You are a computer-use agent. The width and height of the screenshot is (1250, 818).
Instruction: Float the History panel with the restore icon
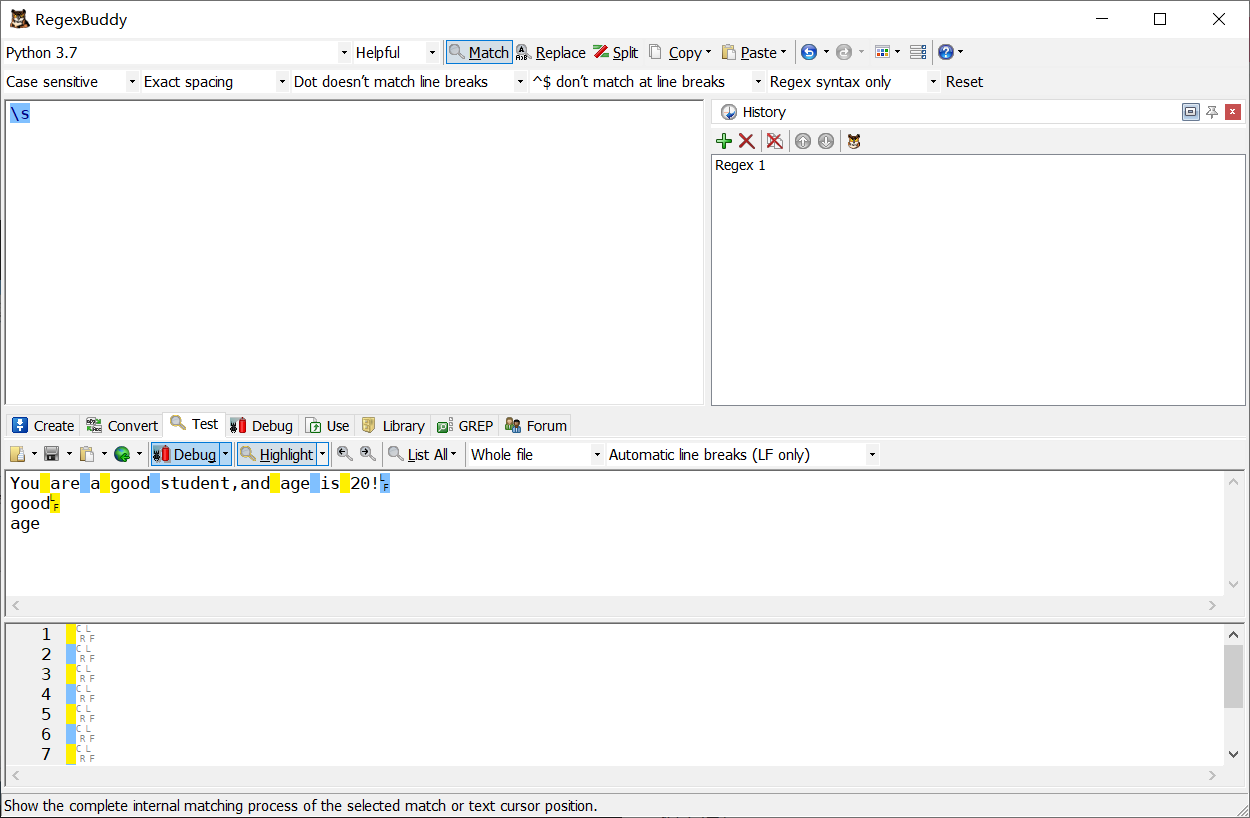(x=1190, y=112)
